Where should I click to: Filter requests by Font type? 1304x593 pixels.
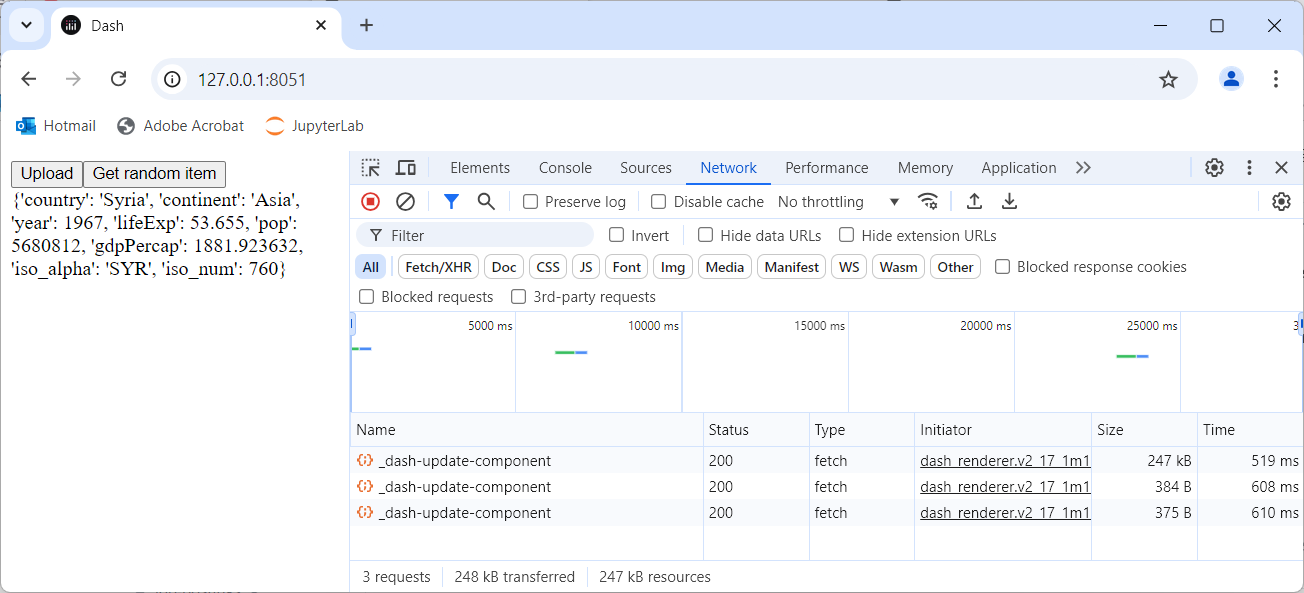point(627,267)
